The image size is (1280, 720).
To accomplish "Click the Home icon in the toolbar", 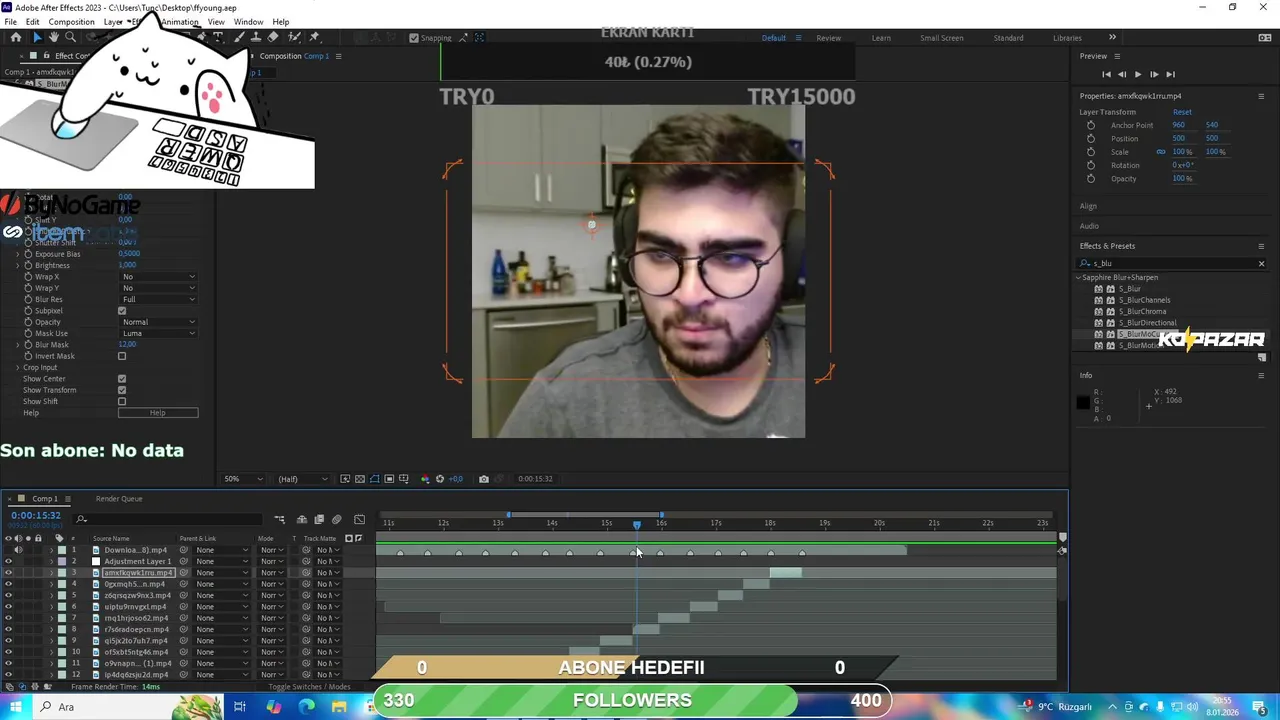I will [15, 37].
